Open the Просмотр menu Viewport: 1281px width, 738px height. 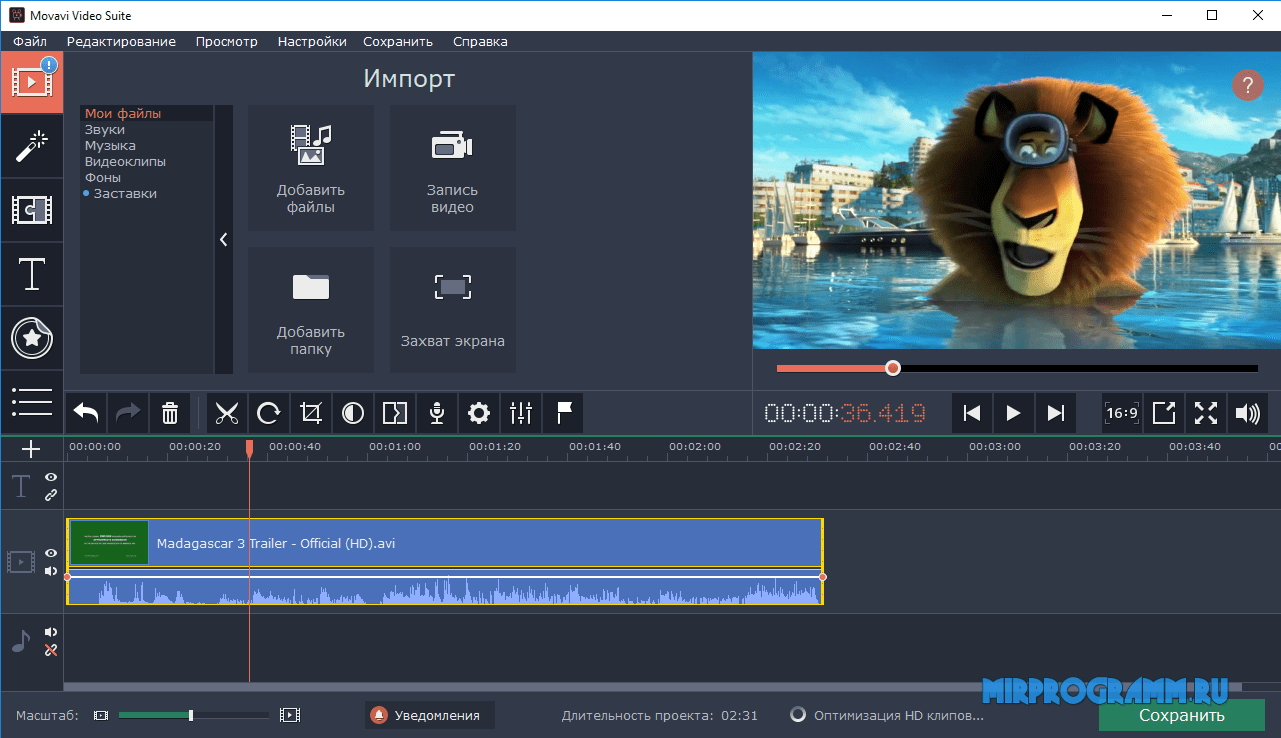click(x=227, y=41)
